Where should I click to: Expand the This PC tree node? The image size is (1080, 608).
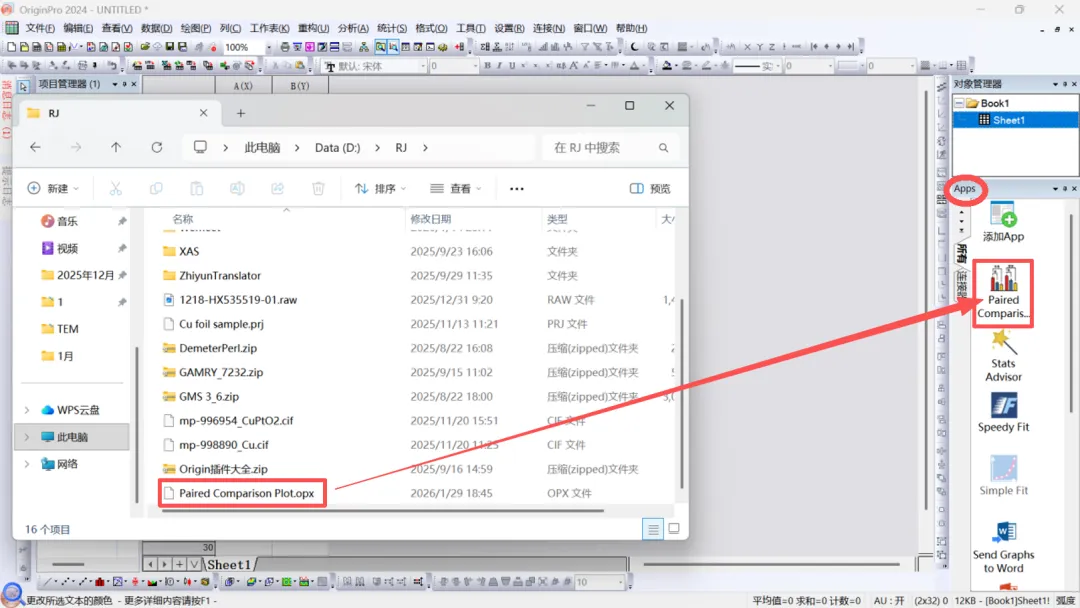[27, 437]
